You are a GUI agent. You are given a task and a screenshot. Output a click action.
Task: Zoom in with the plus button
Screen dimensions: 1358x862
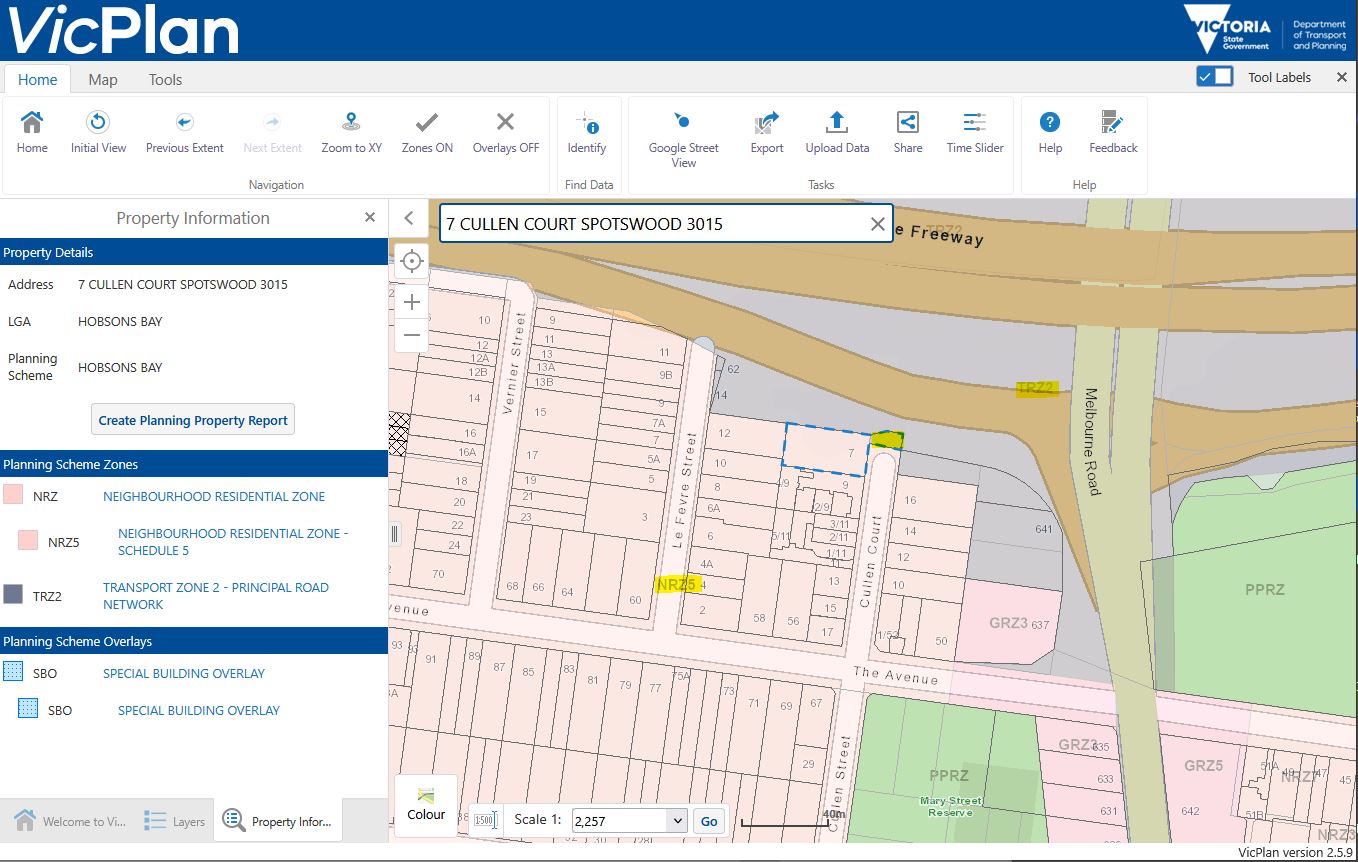point(411,301)
